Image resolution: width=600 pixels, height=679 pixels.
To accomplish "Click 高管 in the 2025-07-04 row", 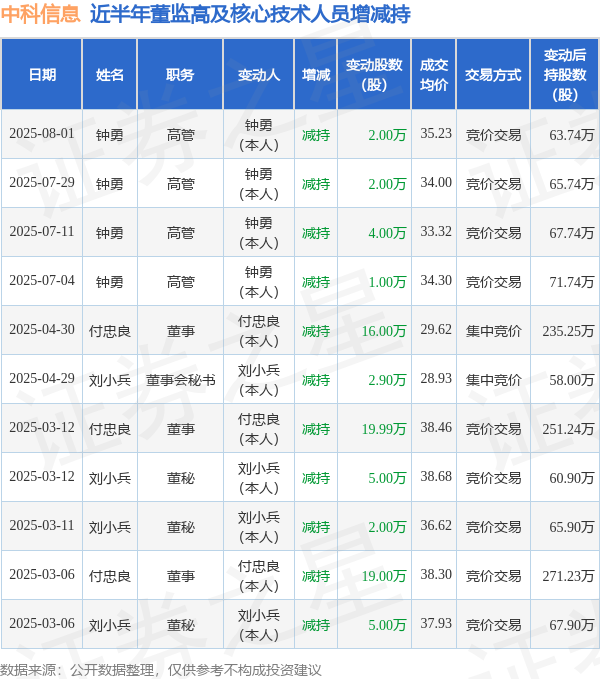I will point(181,282).
